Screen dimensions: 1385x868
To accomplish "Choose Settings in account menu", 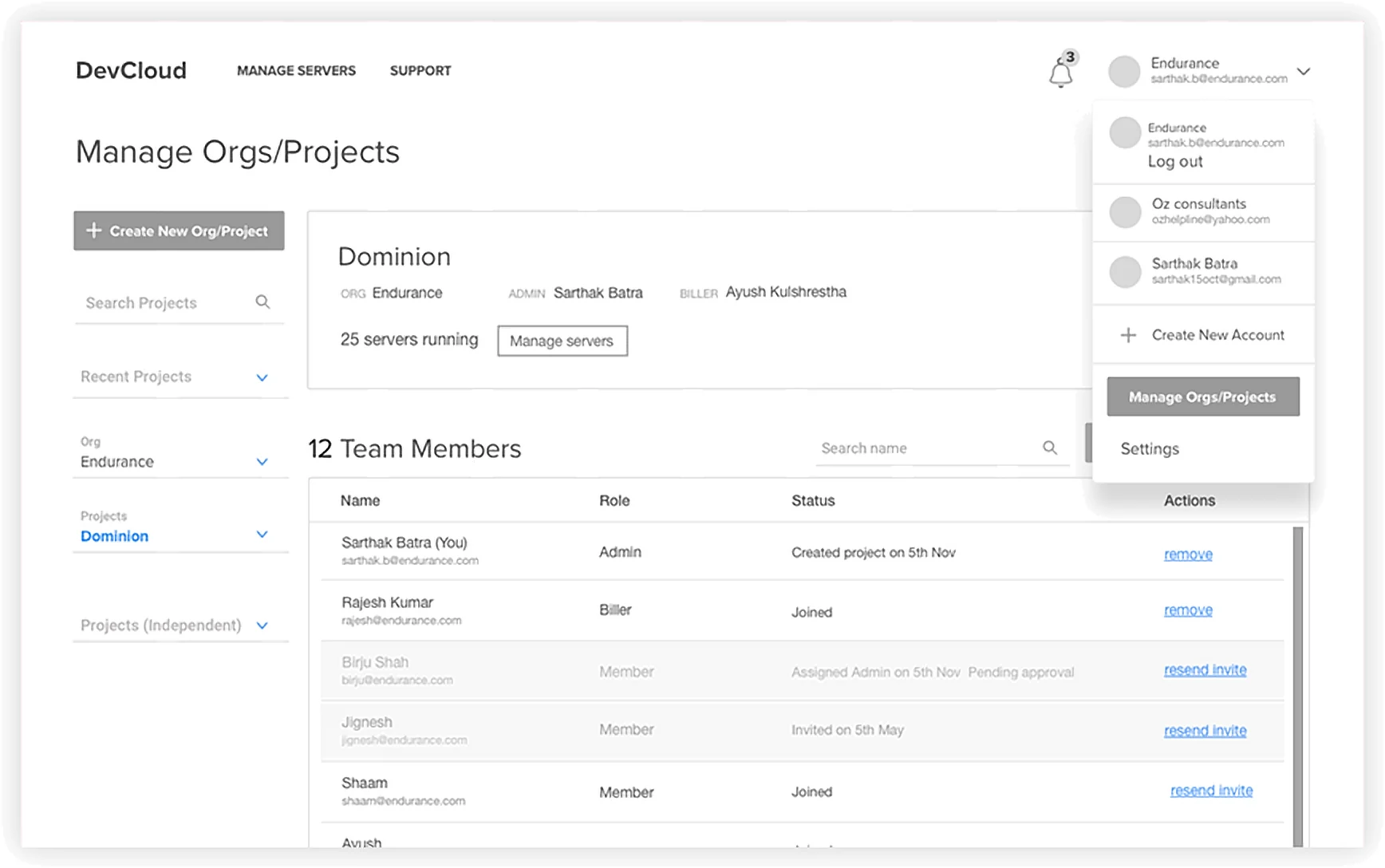I will (1150, 448).
